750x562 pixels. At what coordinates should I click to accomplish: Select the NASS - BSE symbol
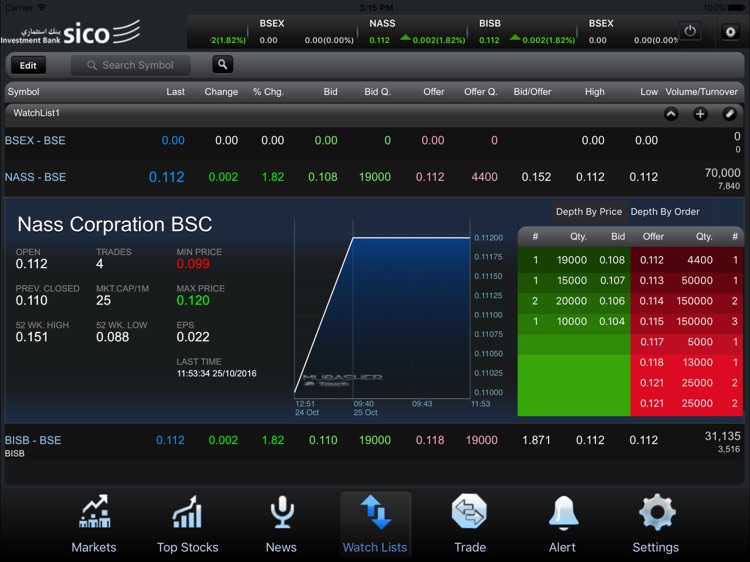pos(35,177)
